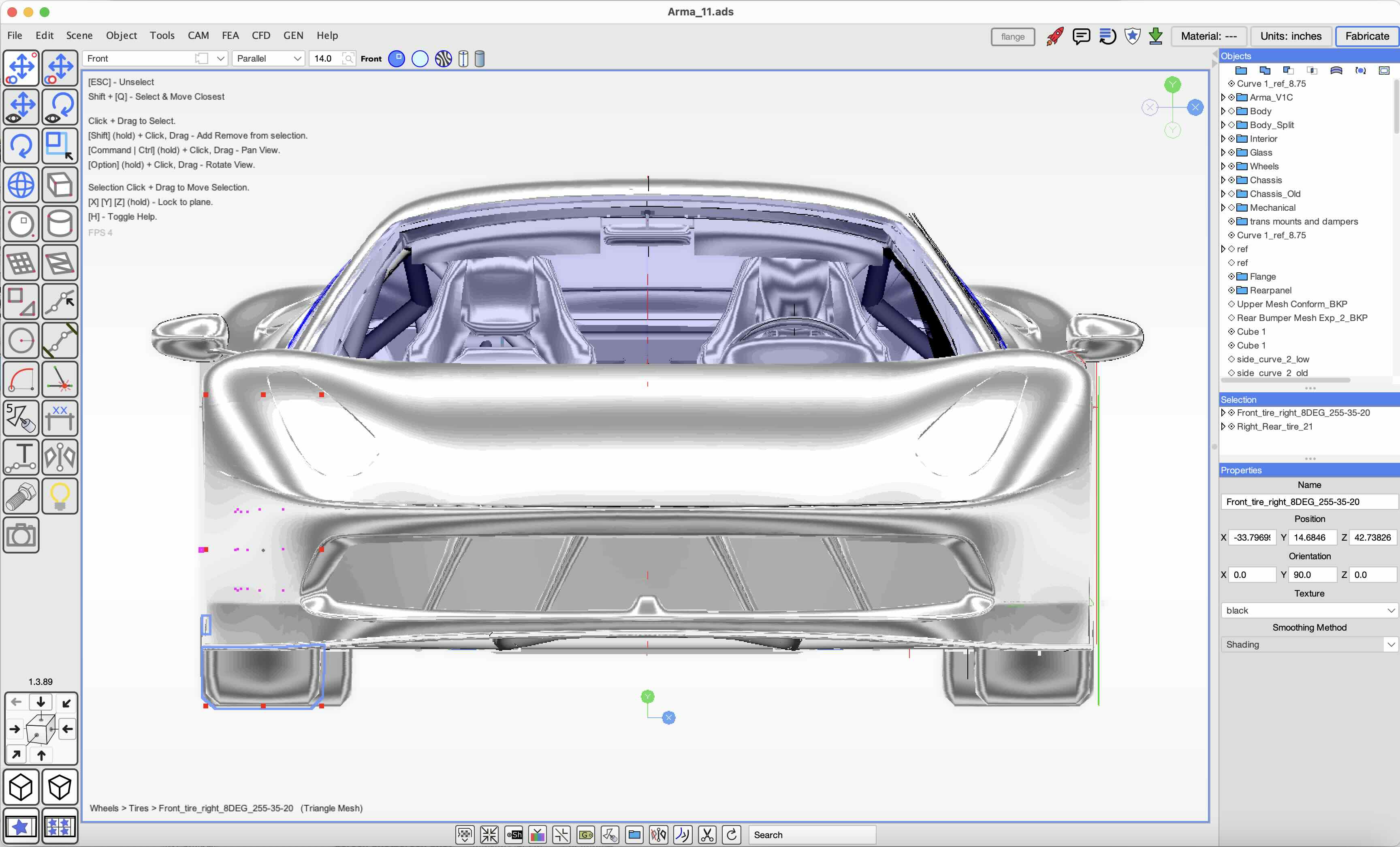Open the CAM menu

(x=198, y=35)
